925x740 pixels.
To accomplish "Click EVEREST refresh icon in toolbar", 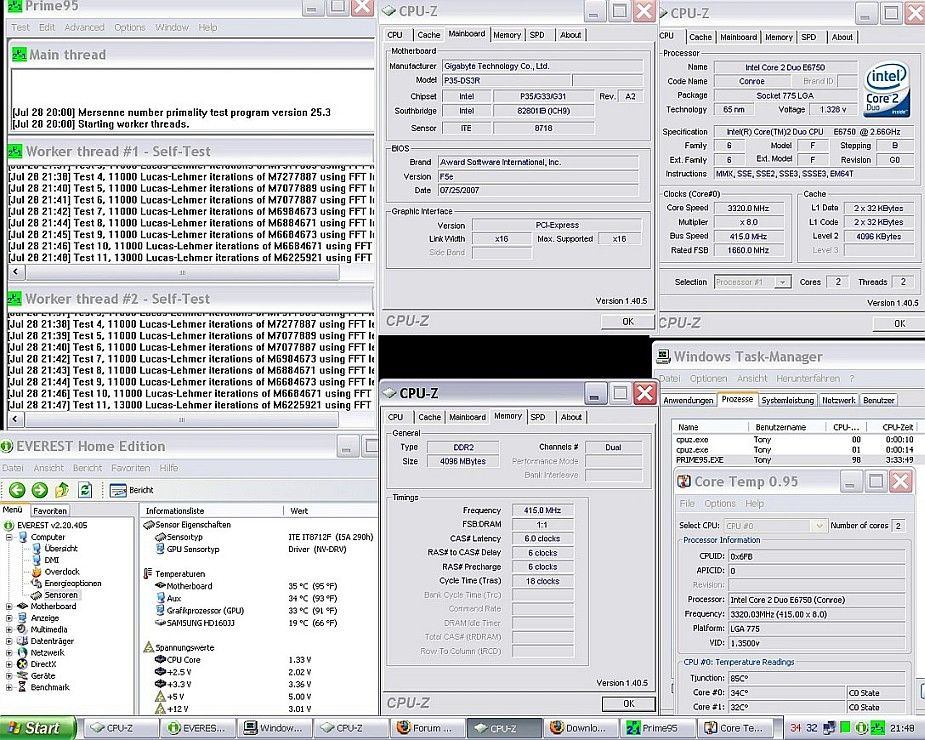I will point(85,489).
